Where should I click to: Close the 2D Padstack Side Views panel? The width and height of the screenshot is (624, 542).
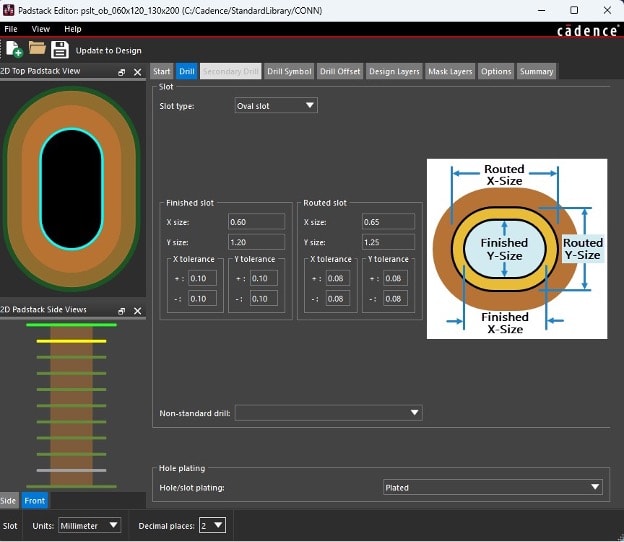click(137, 311)
